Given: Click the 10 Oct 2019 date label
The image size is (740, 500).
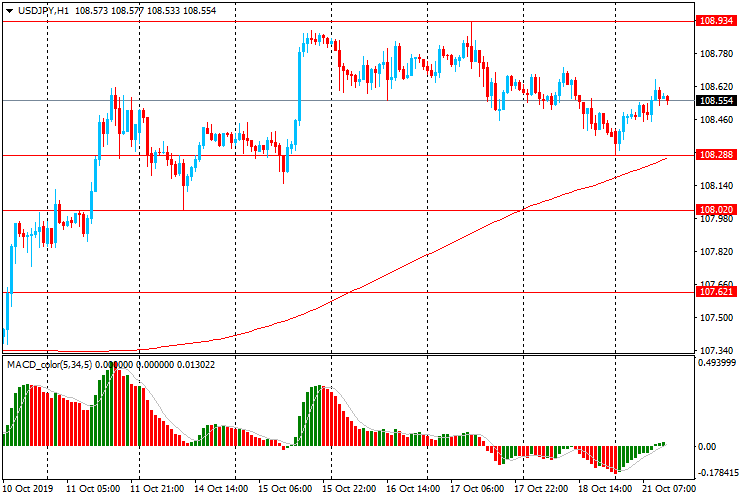Looking at the screenshot, I should click(28, 488).
